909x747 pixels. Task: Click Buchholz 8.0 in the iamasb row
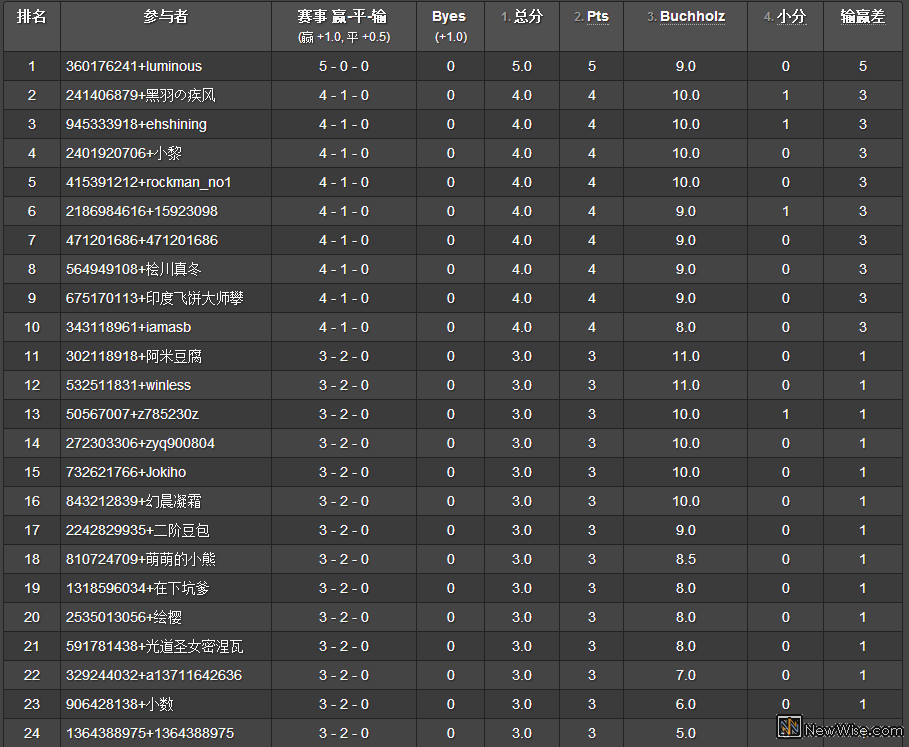(686, 327)
